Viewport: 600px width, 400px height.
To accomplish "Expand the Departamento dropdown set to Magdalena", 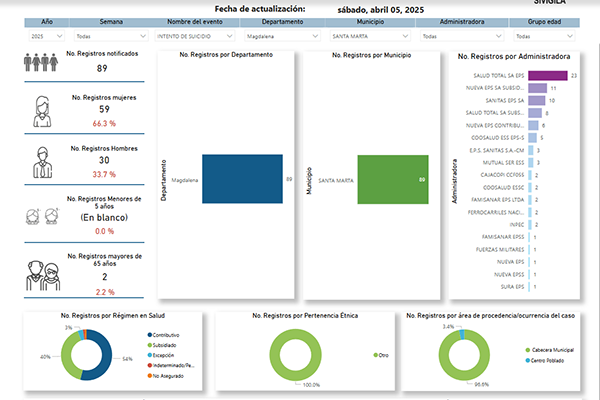I will coord(282,36).
